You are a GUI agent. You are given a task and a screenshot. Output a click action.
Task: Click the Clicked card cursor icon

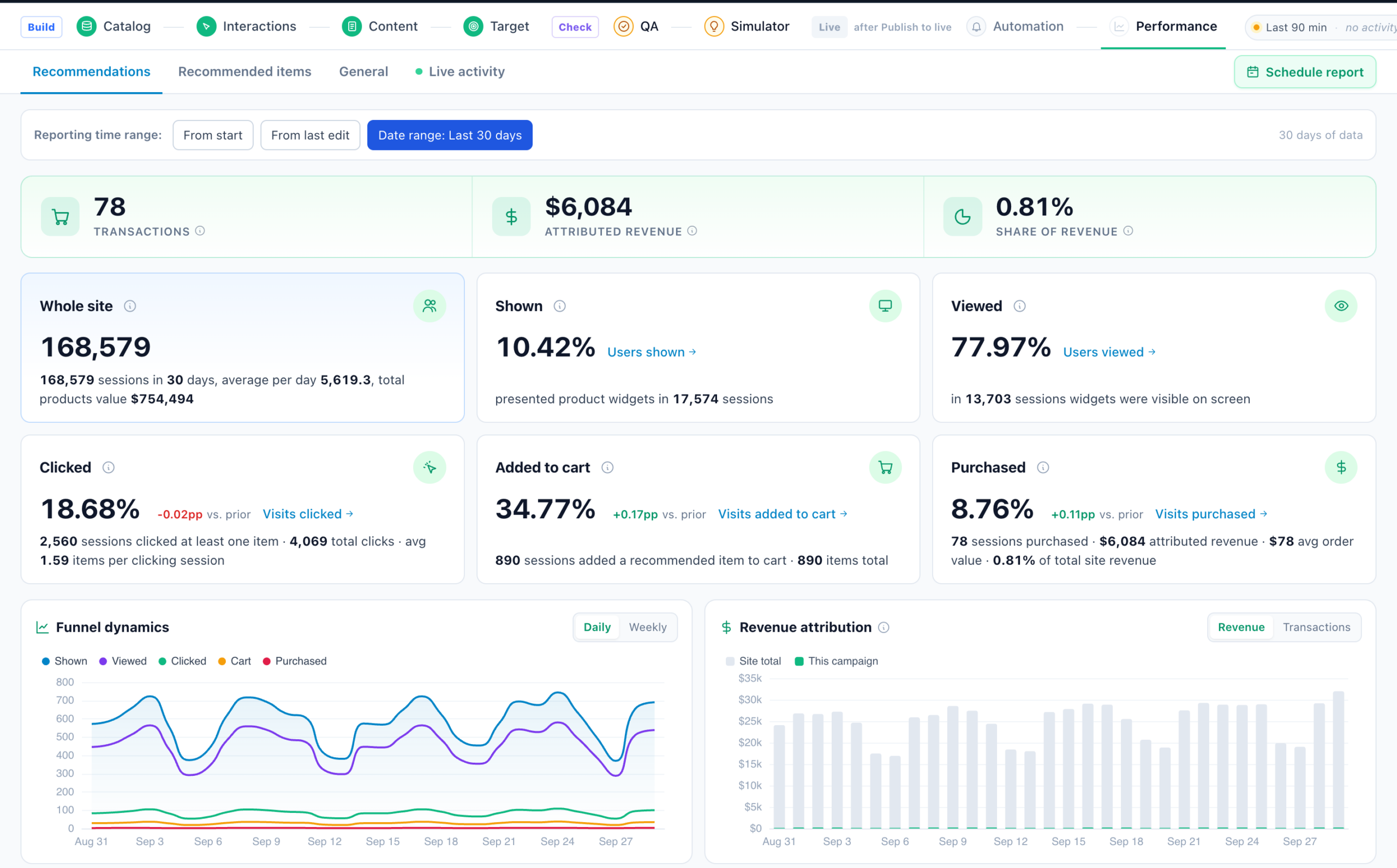point(429,468)
